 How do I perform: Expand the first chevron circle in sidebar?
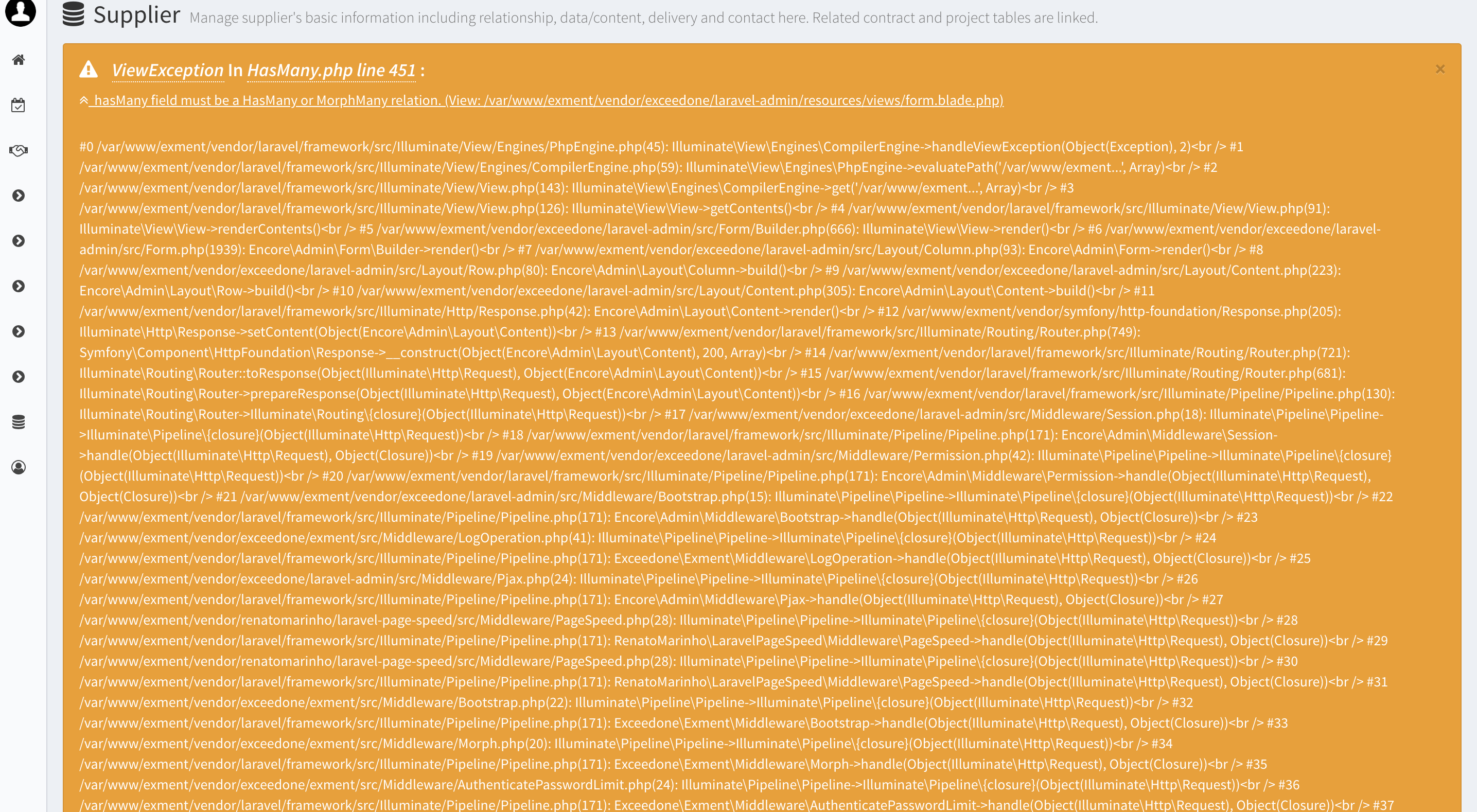pyautogui.click(x=19, y=195)
